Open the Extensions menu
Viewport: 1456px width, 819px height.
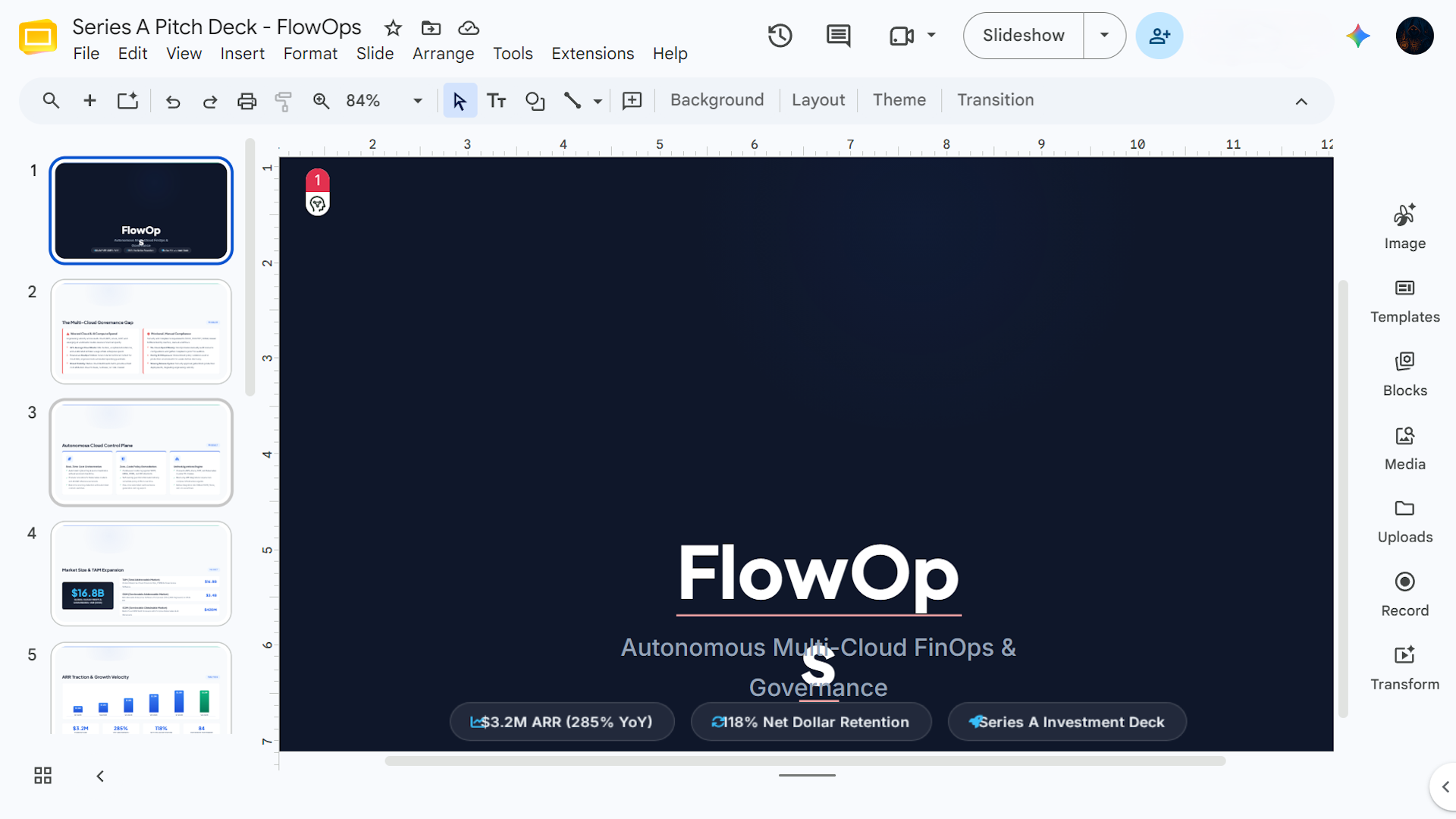pyautogui.click(x=592, y=54)
